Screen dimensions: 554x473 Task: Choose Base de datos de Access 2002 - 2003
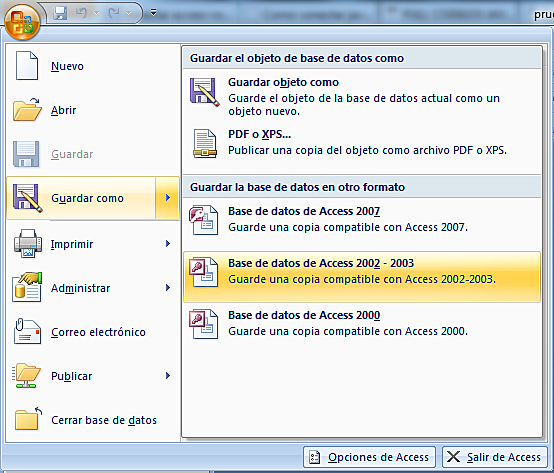point(362,277)
